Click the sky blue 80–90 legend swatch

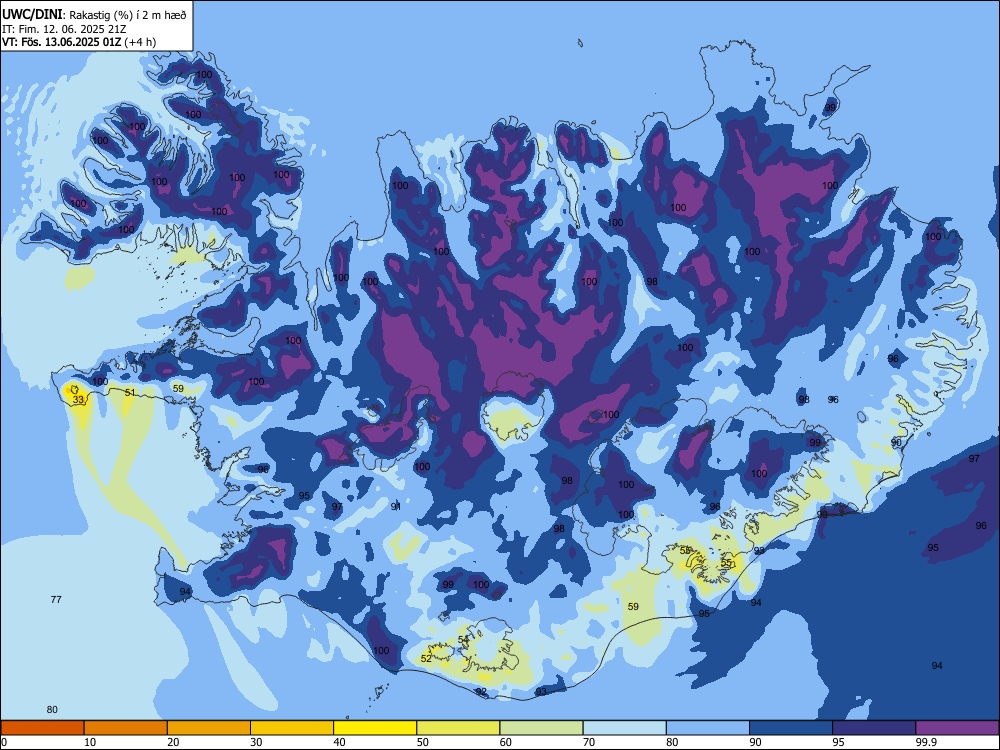708,728
